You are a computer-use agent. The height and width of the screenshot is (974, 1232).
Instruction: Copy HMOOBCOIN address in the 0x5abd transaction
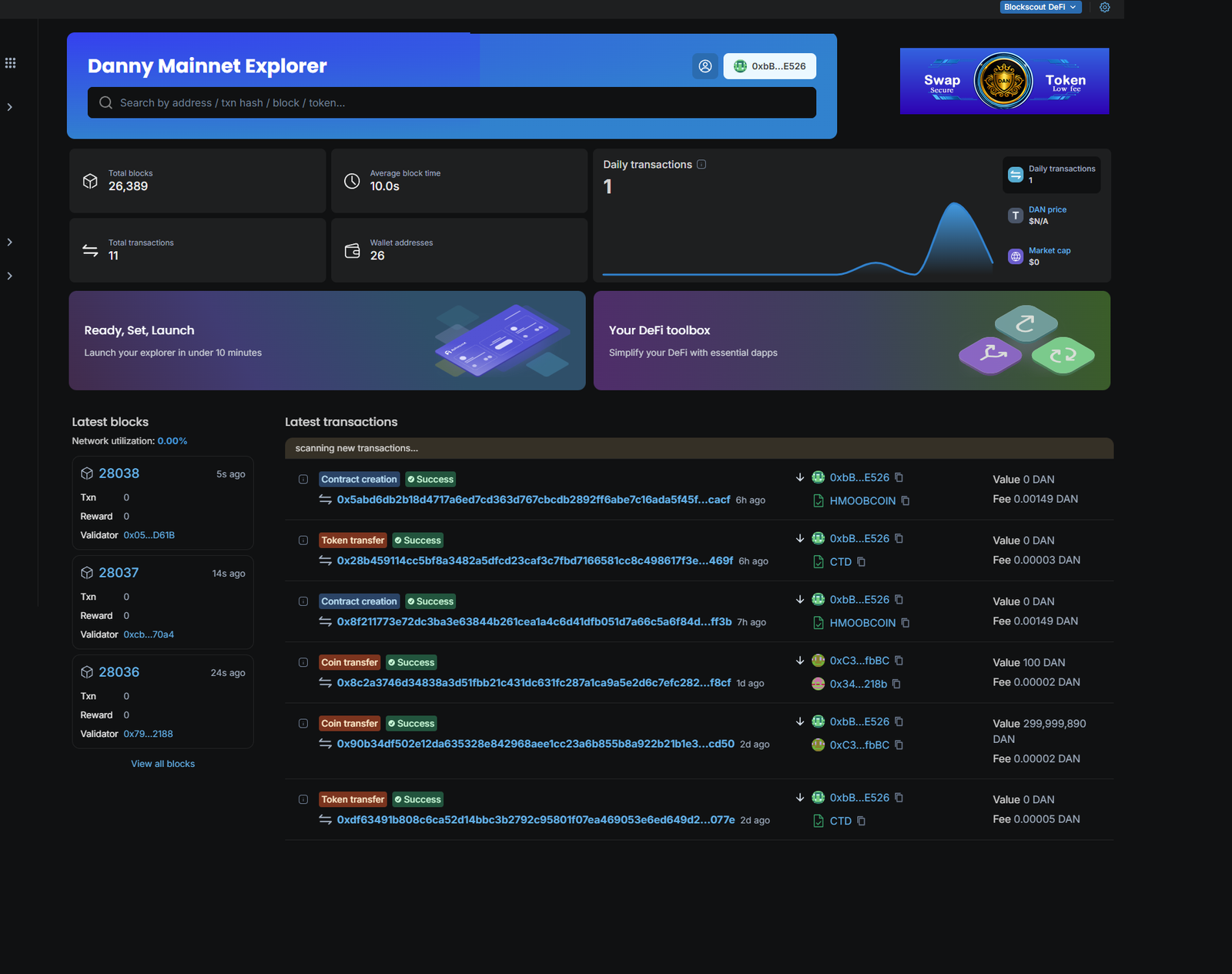pos(906,500)
